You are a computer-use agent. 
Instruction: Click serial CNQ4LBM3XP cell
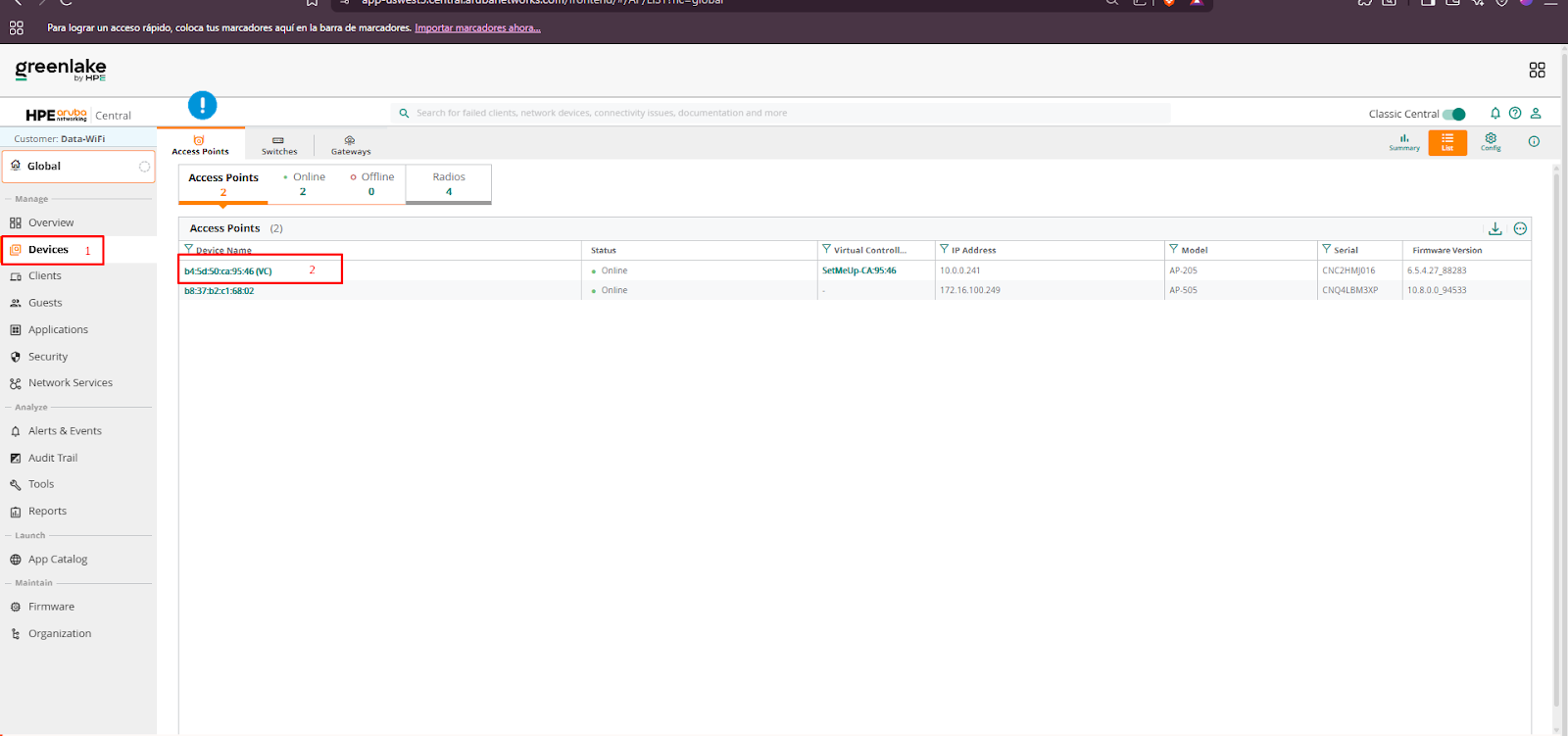click(x=1350, y=290)
